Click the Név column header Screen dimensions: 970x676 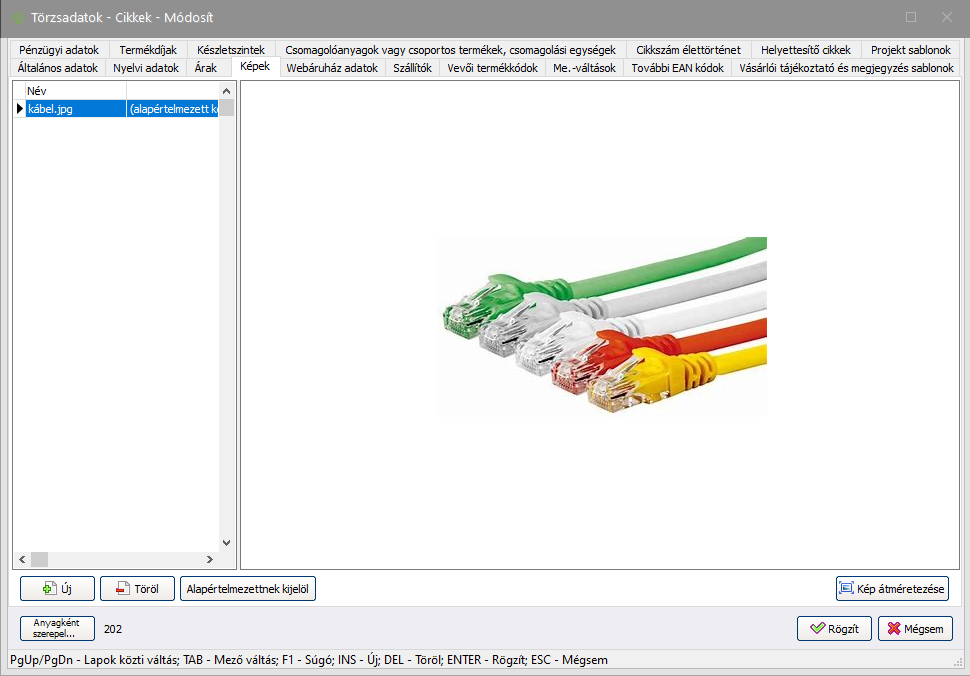pyautogui.click(x=75, y=90)
